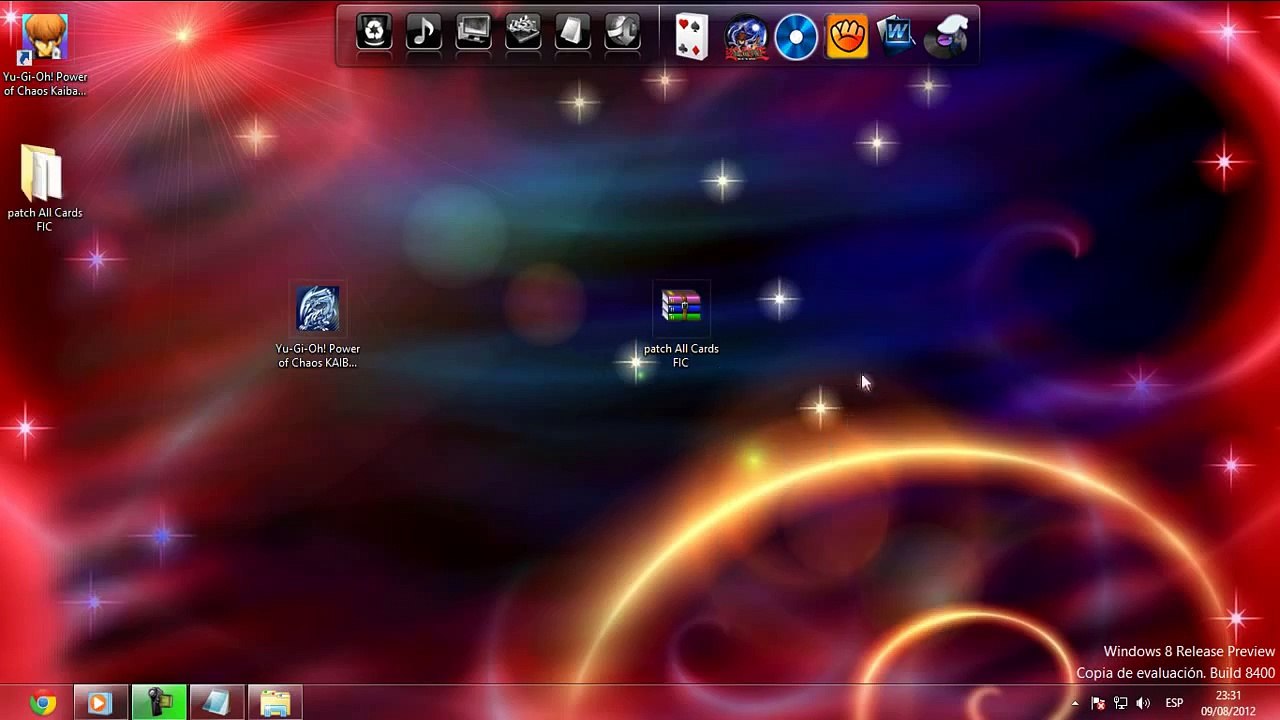Show hidden system tray icons
The width and height of the screenshot is (1280, 720).
coord(1075,704)
